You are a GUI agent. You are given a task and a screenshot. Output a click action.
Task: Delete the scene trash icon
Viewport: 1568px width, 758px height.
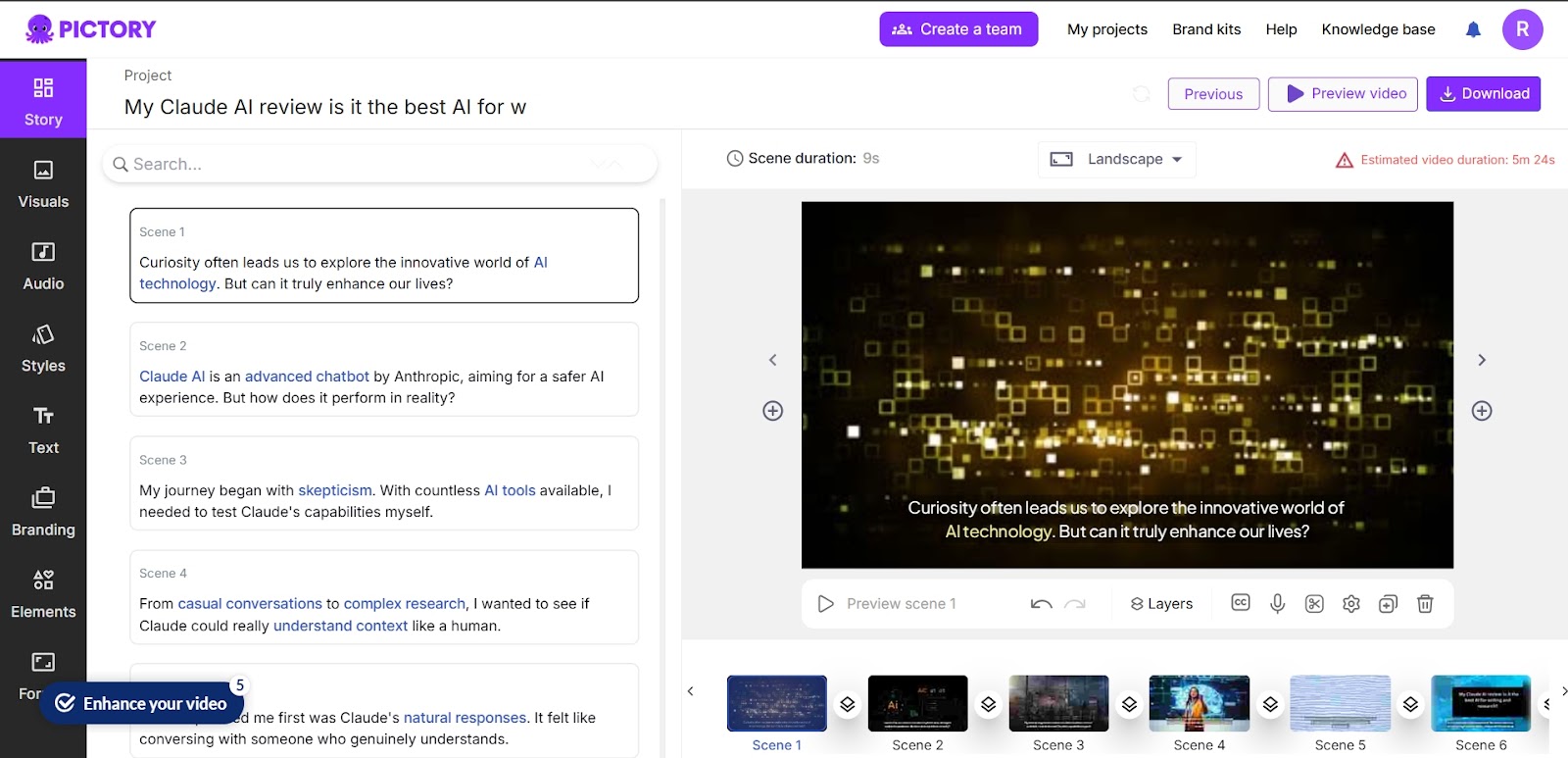coord(1425,604)
